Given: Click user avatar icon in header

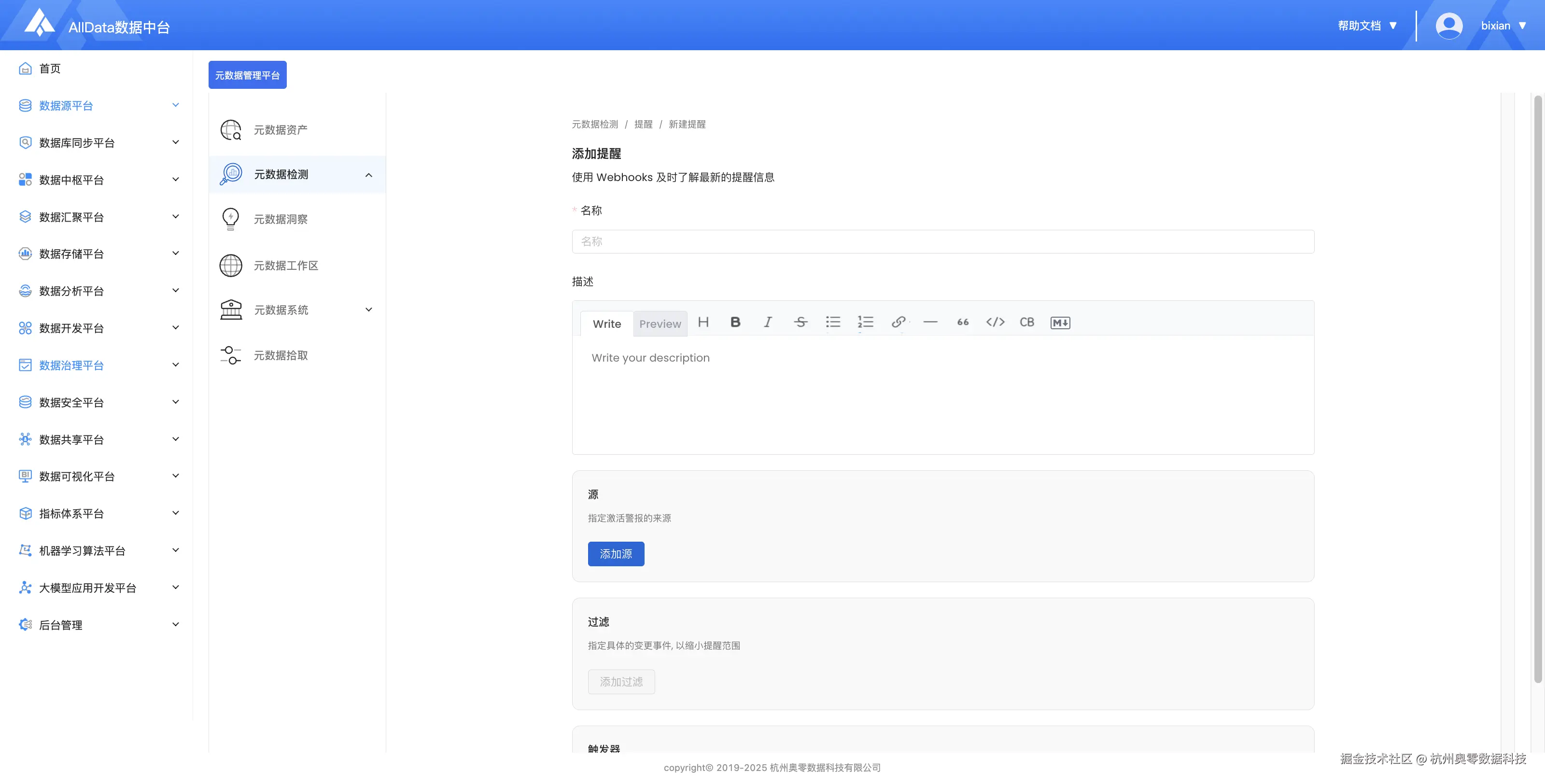Looking at the screenshot, I should 1448,26.
